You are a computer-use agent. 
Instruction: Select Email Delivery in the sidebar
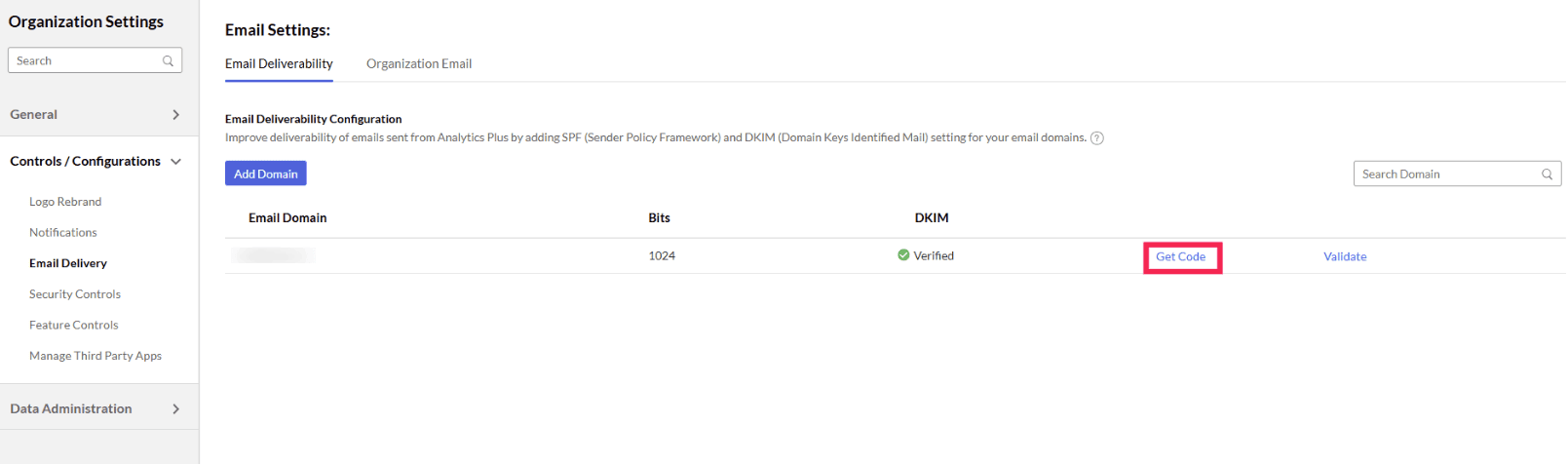coord(68,263)
